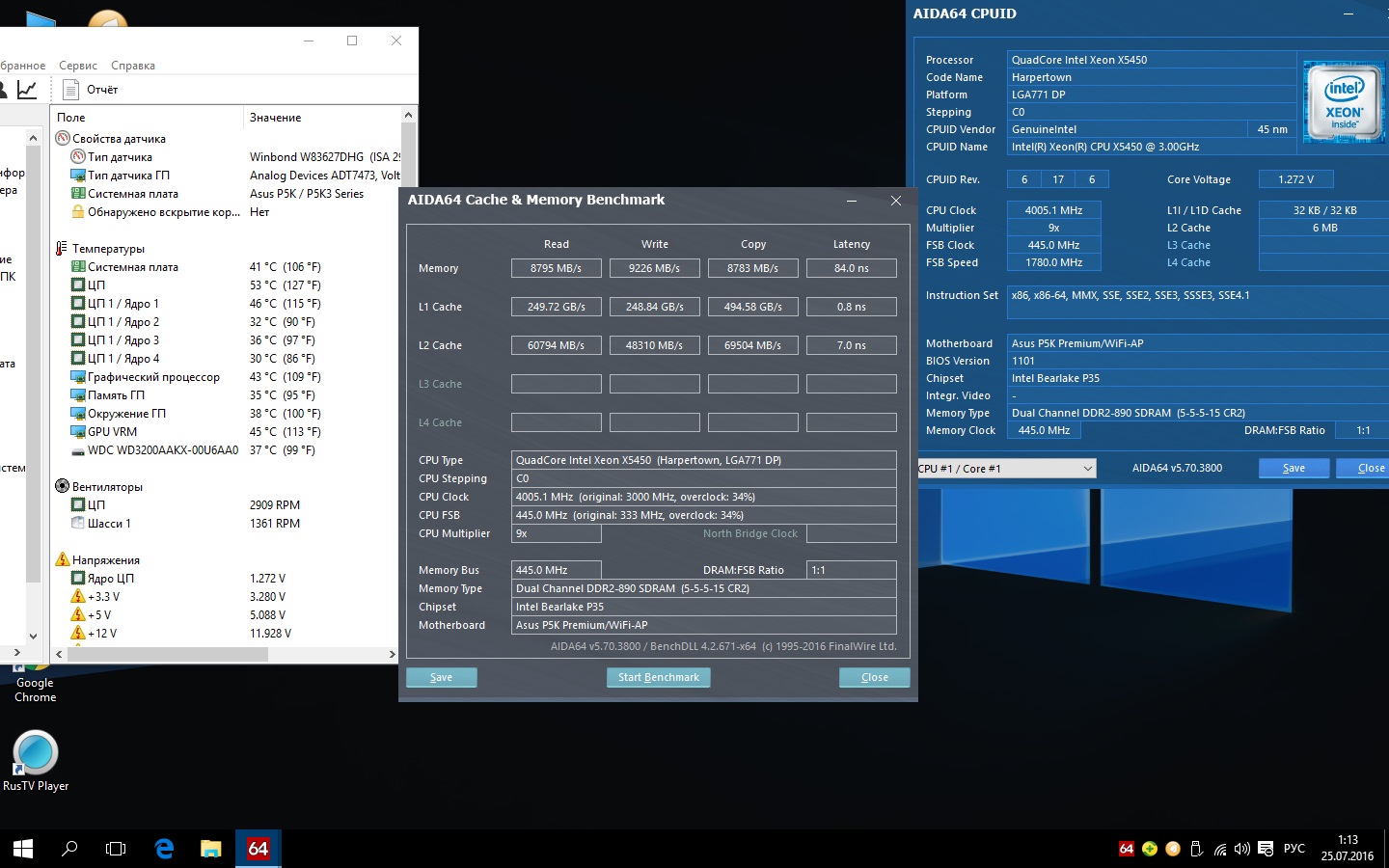The height and width of the screenshot is (868, 1389).
Task: Open the CPU #1 / Core #1 dropdown
Action: 1006,469
